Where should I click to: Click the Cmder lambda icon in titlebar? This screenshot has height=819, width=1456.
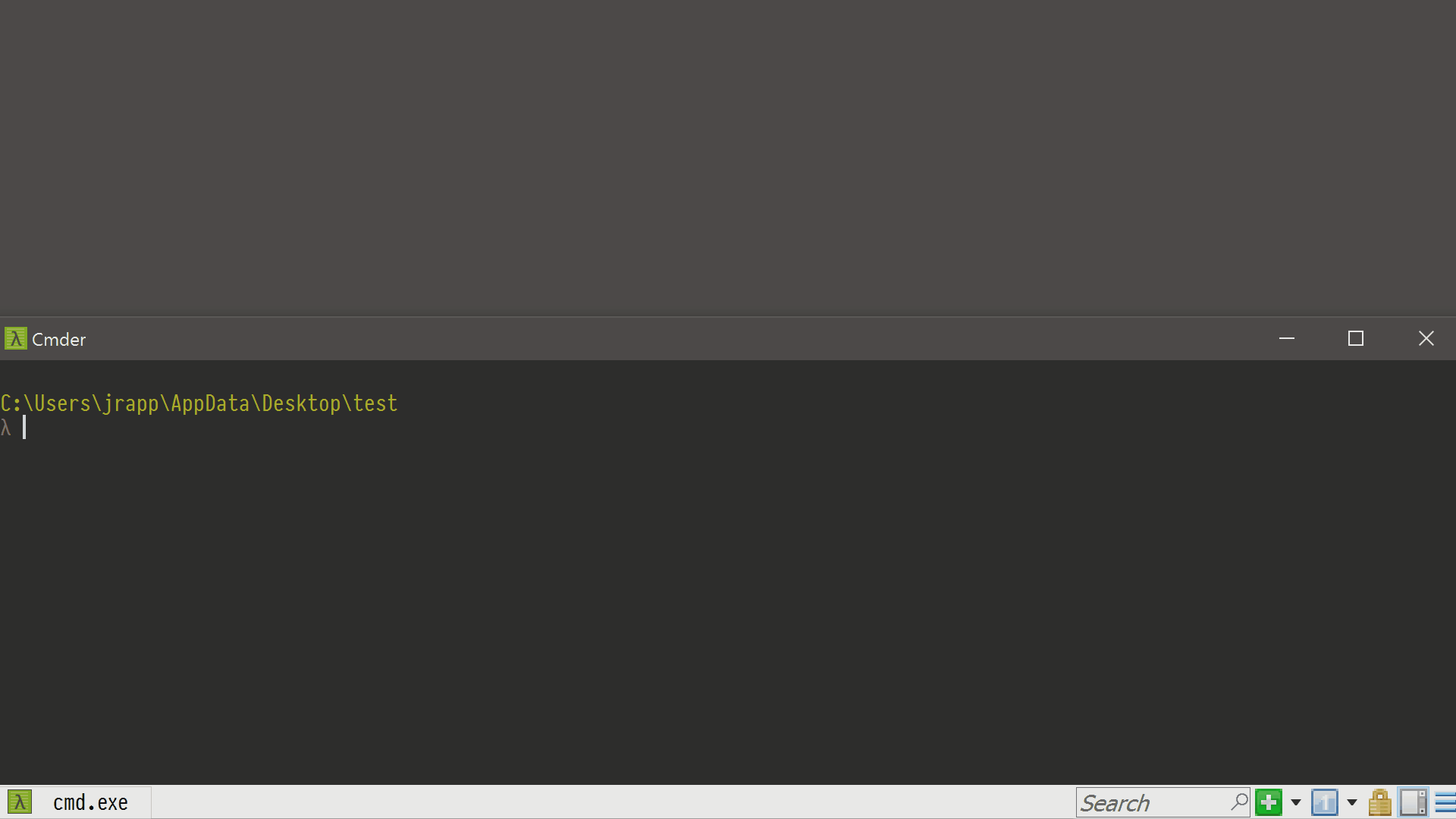16,338
